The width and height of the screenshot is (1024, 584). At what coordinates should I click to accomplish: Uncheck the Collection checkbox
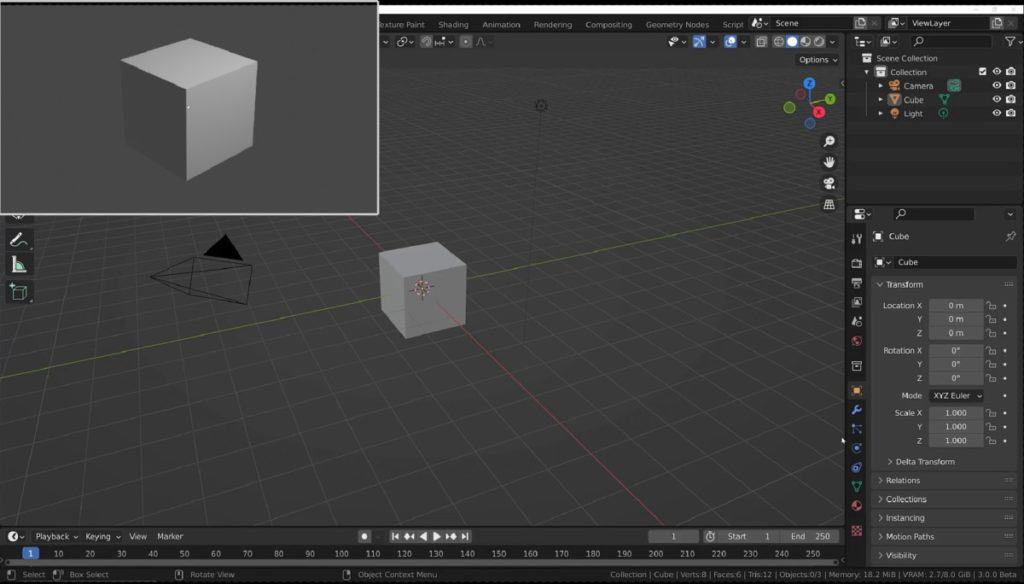coord(983,71)
